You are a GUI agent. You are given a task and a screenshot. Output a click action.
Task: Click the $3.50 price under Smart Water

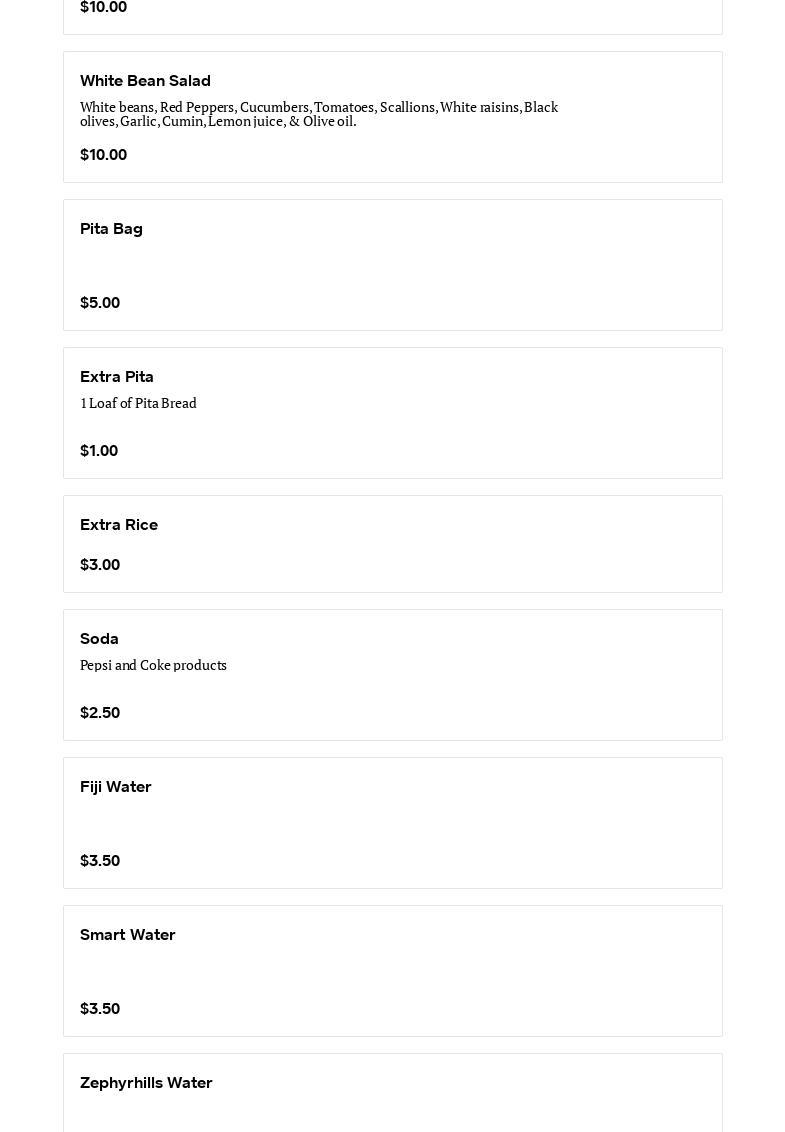pos(100,1009)
